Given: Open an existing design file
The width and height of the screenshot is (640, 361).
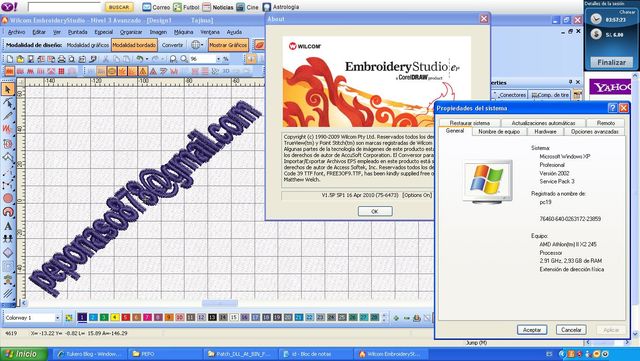Looking at the screenshot, I should tap(20, 59).
